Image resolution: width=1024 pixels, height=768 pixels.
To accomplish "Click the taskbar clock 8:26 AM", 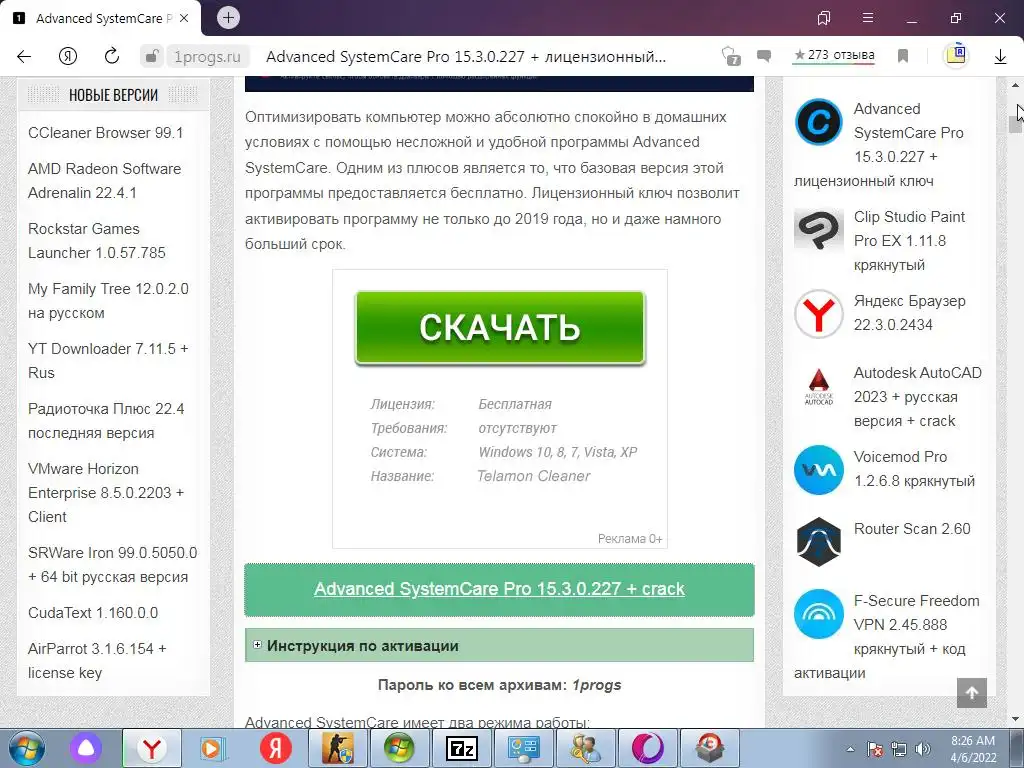I will 973,749.
